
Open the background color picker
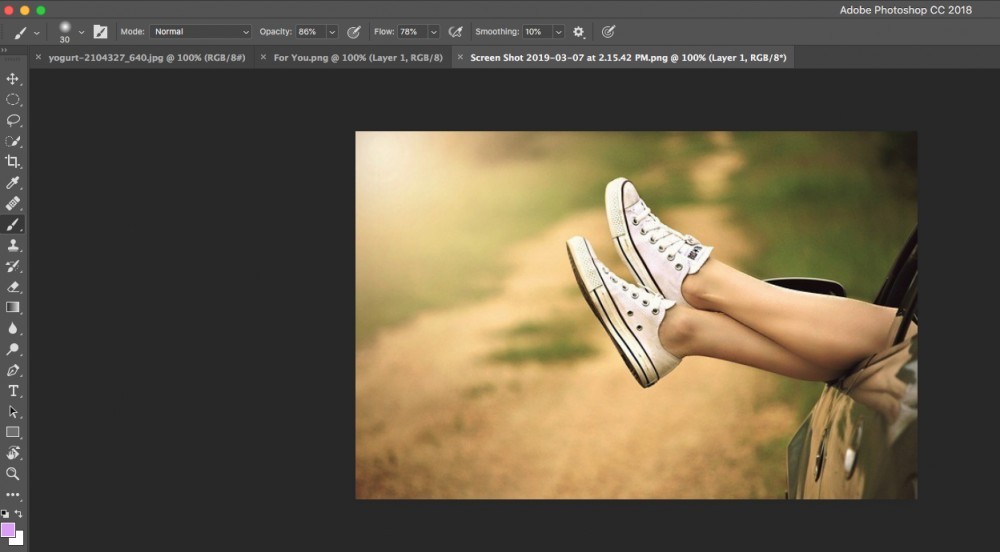pyautogui.click(x=19, y=539)
